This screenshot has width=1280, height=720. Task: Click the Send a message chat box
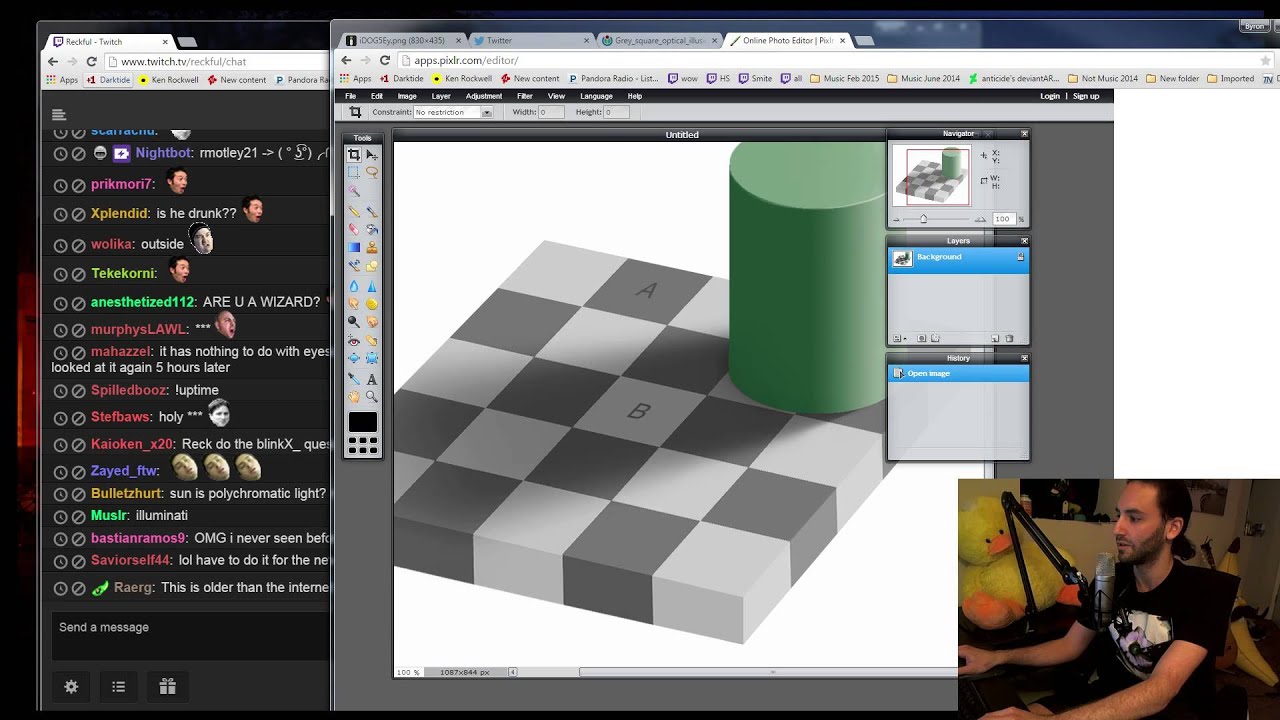click(190, 635)
